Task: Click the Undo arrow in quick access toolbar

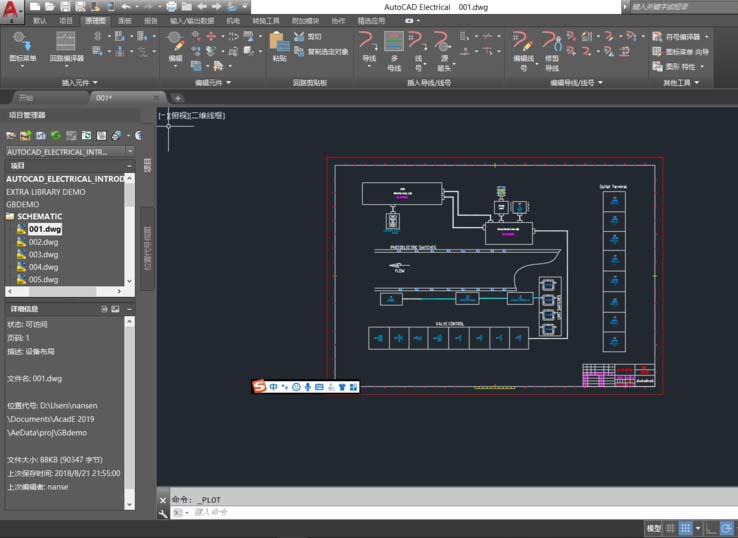Action: [x=126, y=7]
